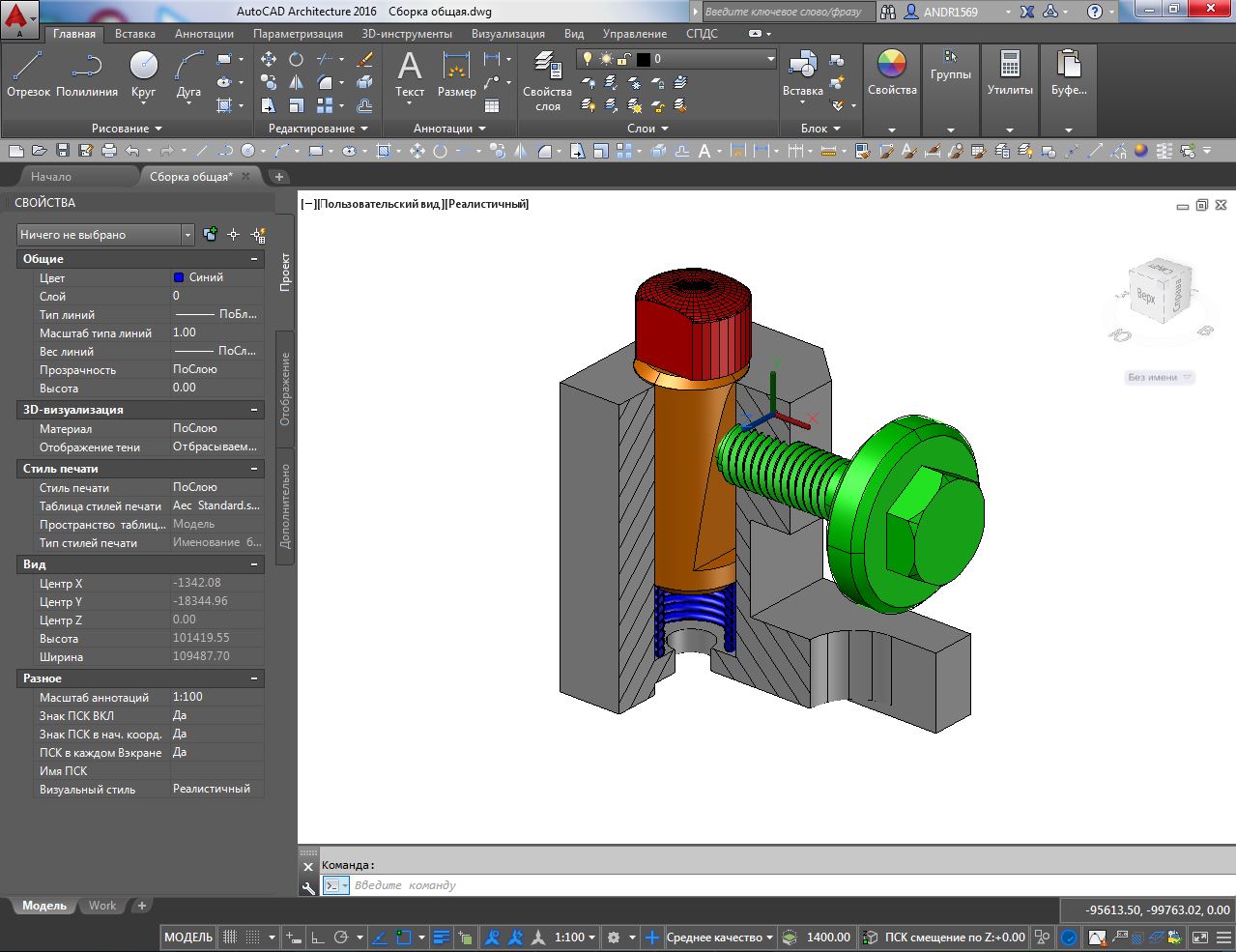Viewport: 1236px width, 952px height.
Task: Click Select Objects icon in Properties palette
Action: tap(233, 235)
